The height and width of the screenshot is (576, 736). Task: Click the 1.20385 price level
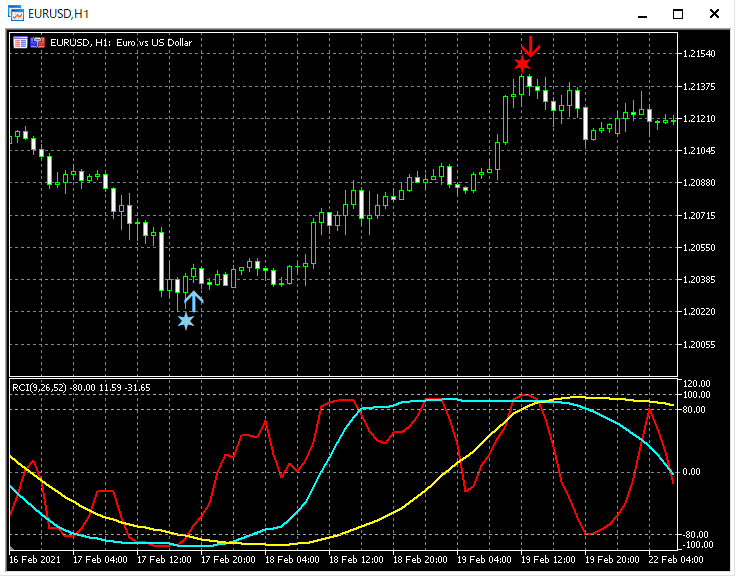coord(699,280)
